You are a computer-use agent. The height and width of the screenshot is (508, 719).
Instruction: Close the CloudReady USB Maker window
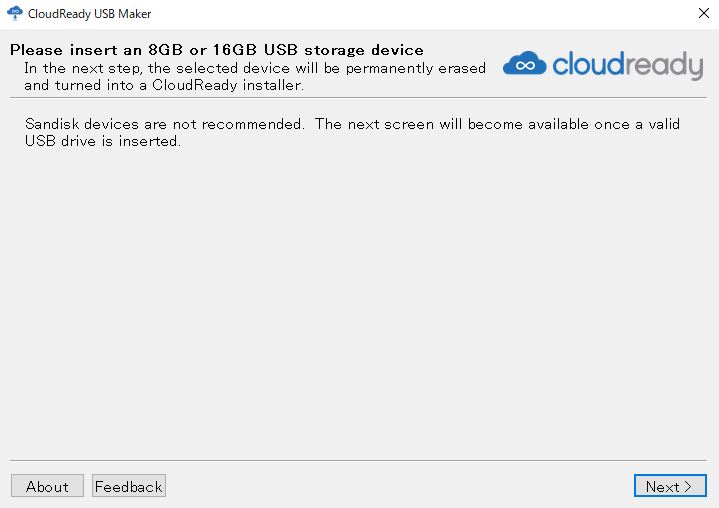pyautogui.click(x=703, y=14)
